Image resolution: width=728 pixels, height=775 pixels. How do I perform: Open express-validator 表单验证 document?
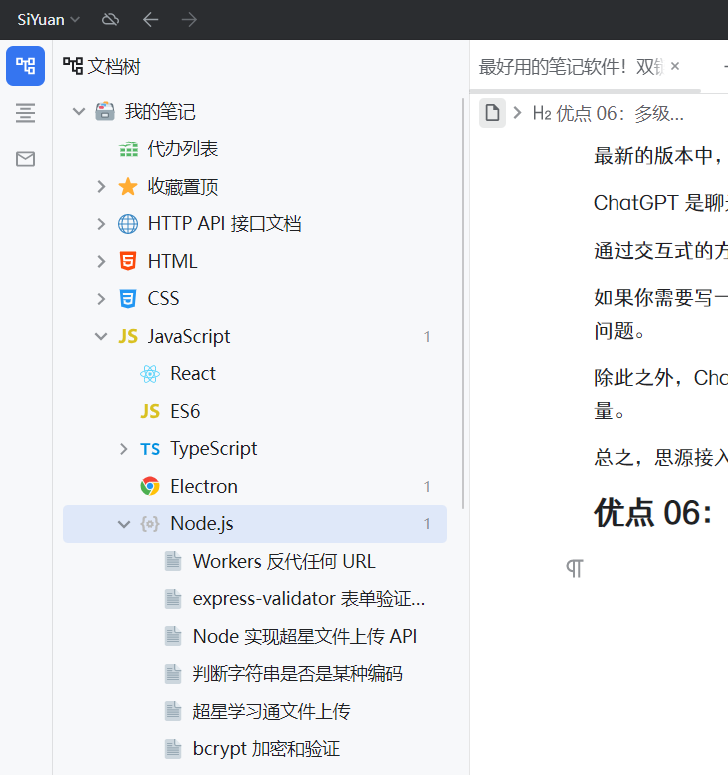(x=309, y=599)
